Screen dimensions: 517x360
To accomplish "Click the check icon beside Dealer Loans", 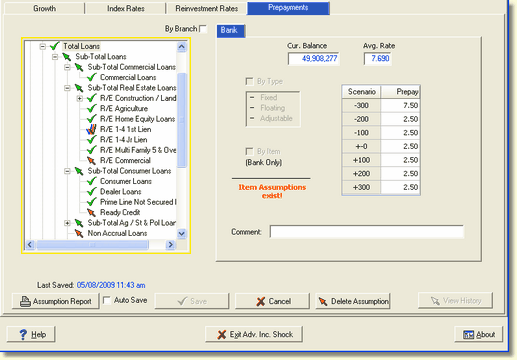I will [92, 192].
